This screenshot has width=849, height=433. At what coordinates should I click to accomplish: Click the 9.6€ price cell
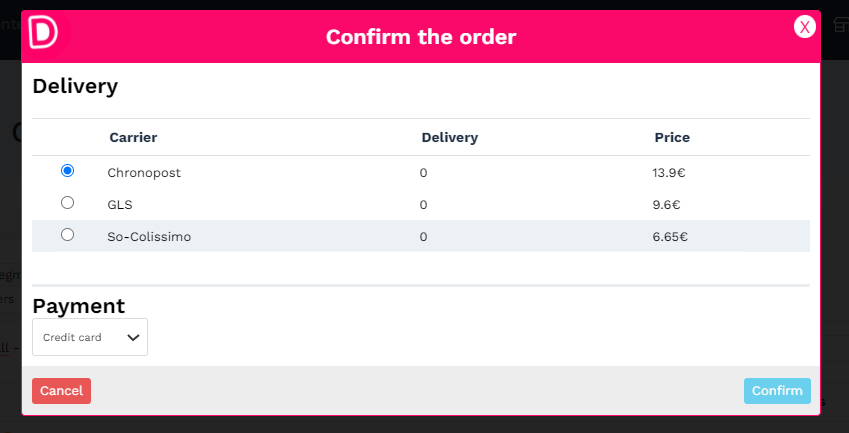667,205
